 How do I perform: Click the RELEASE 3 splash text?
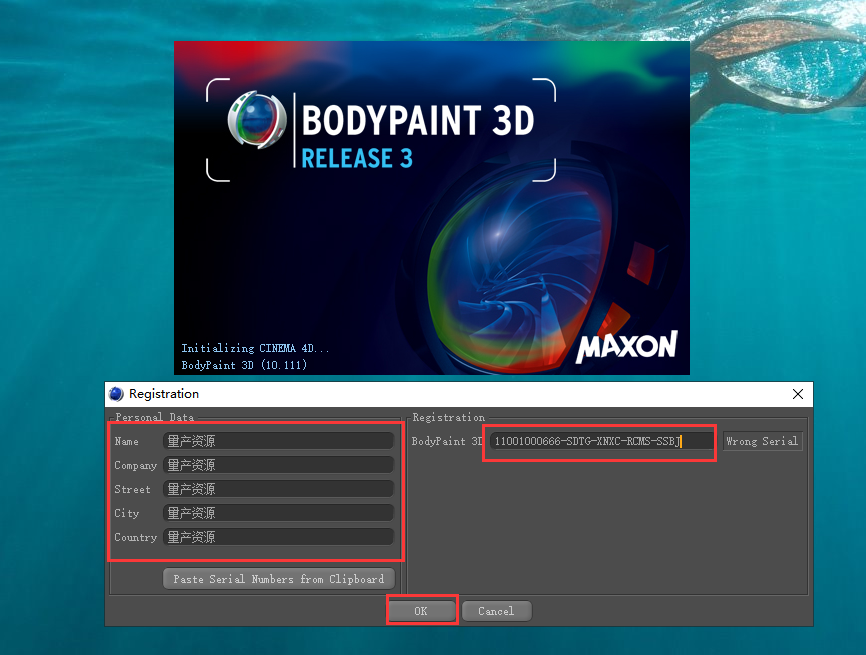[356, 158]
